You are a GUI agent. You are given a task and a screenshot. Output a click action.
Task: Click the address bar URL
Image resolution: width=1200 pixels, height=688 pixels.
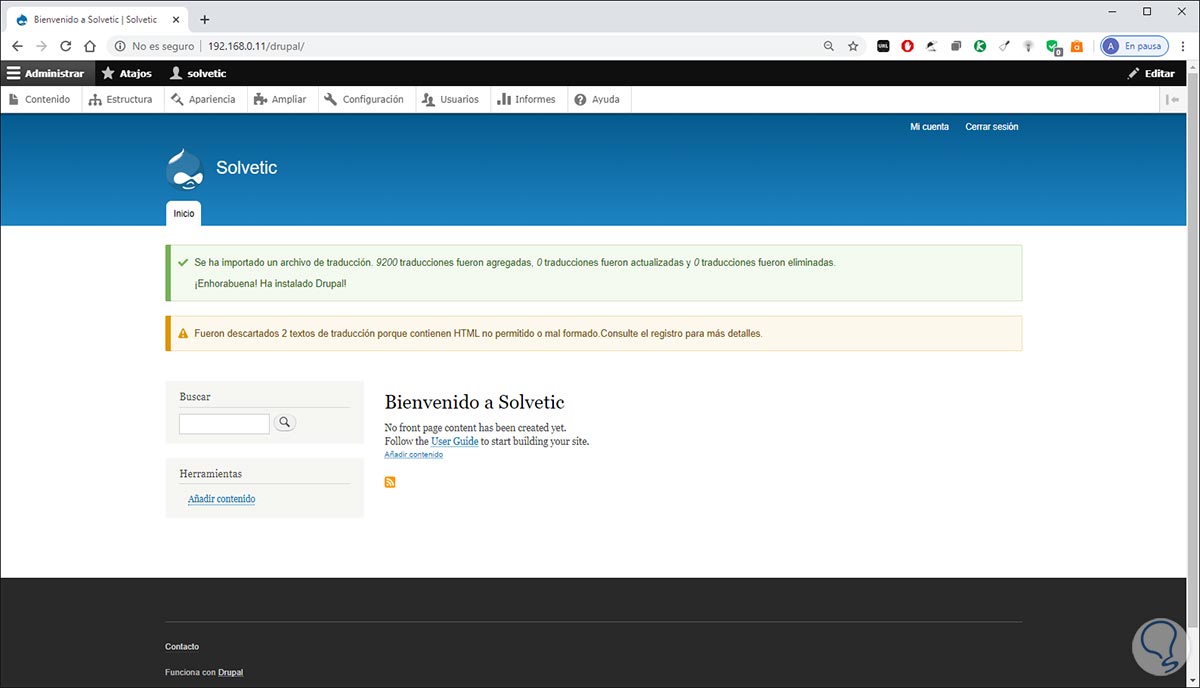point(256,46)
